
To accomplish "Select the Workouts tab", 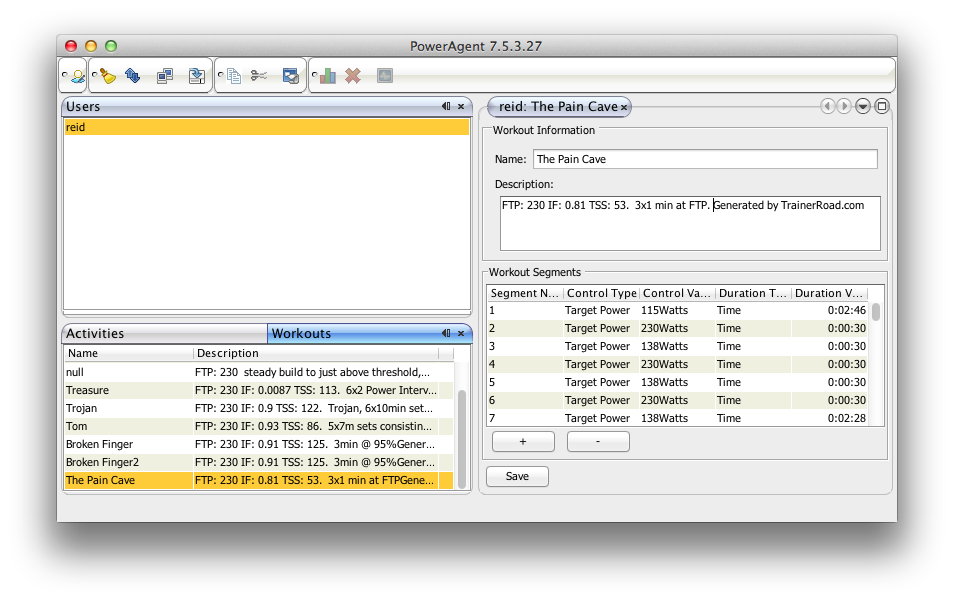I will coord(369,333).
